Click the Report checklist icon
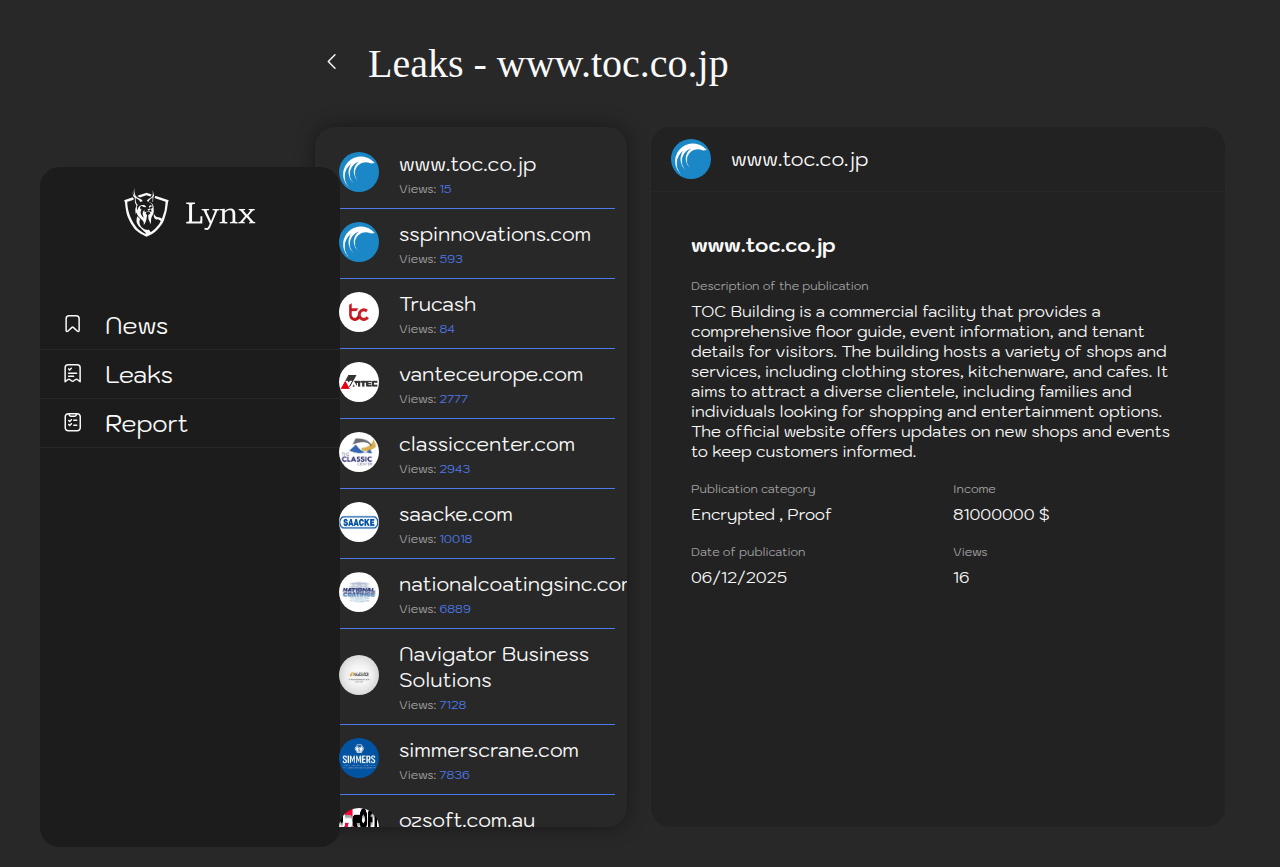1280x867 pixels. pyautogui.click(x=73, y=423)
